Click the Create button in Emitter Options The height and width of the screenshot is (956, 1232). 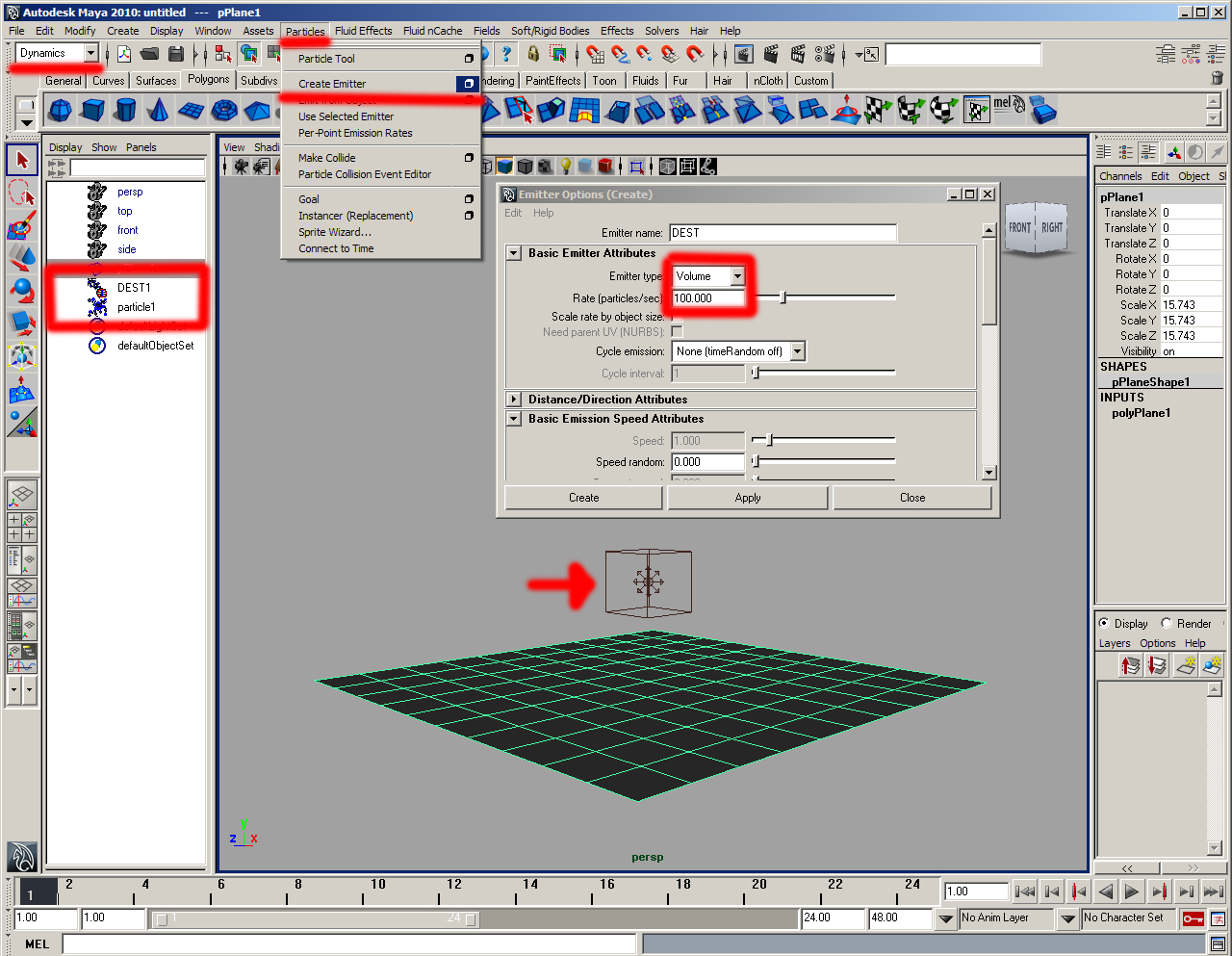click(x=583, y=498)
